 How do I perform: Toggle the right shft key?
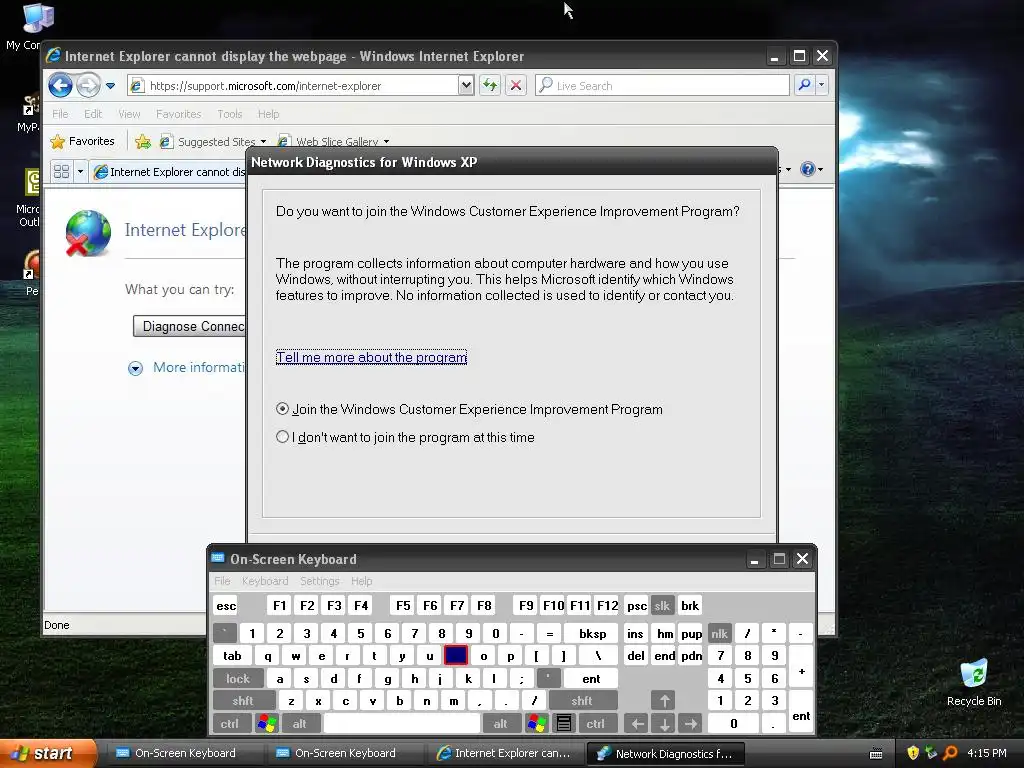tap(582, 701)
